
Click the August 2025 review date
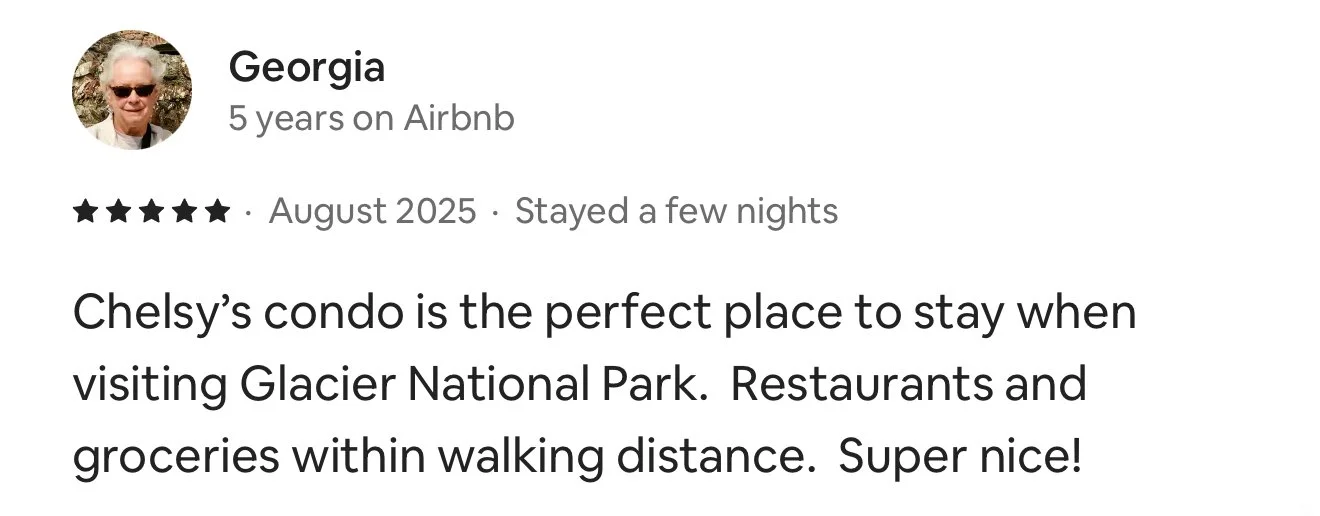point(373,212)
